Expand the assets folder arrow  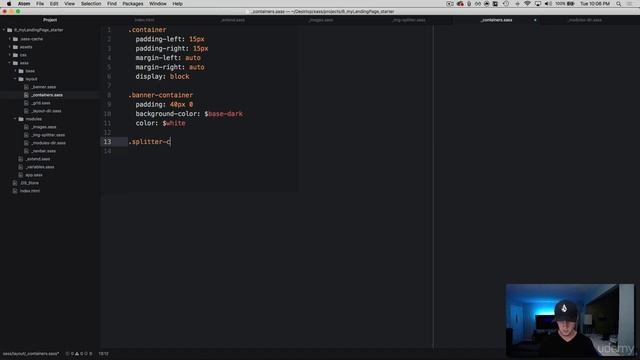pos(10,47)
